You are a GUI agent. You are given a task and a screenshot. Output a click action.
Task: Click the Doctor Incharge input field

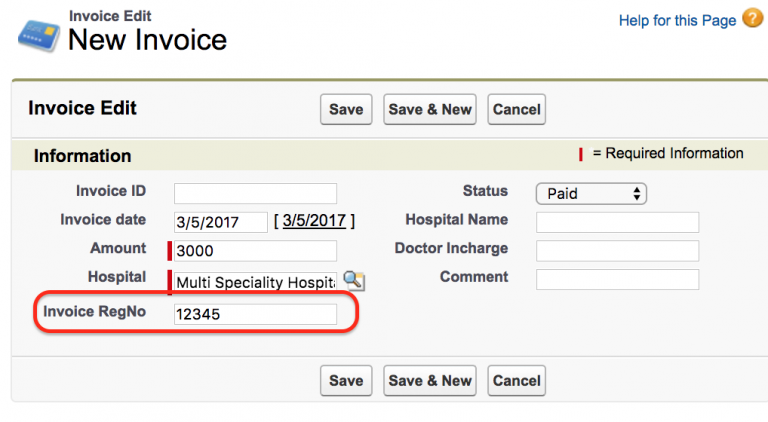(x=617, y=251)
